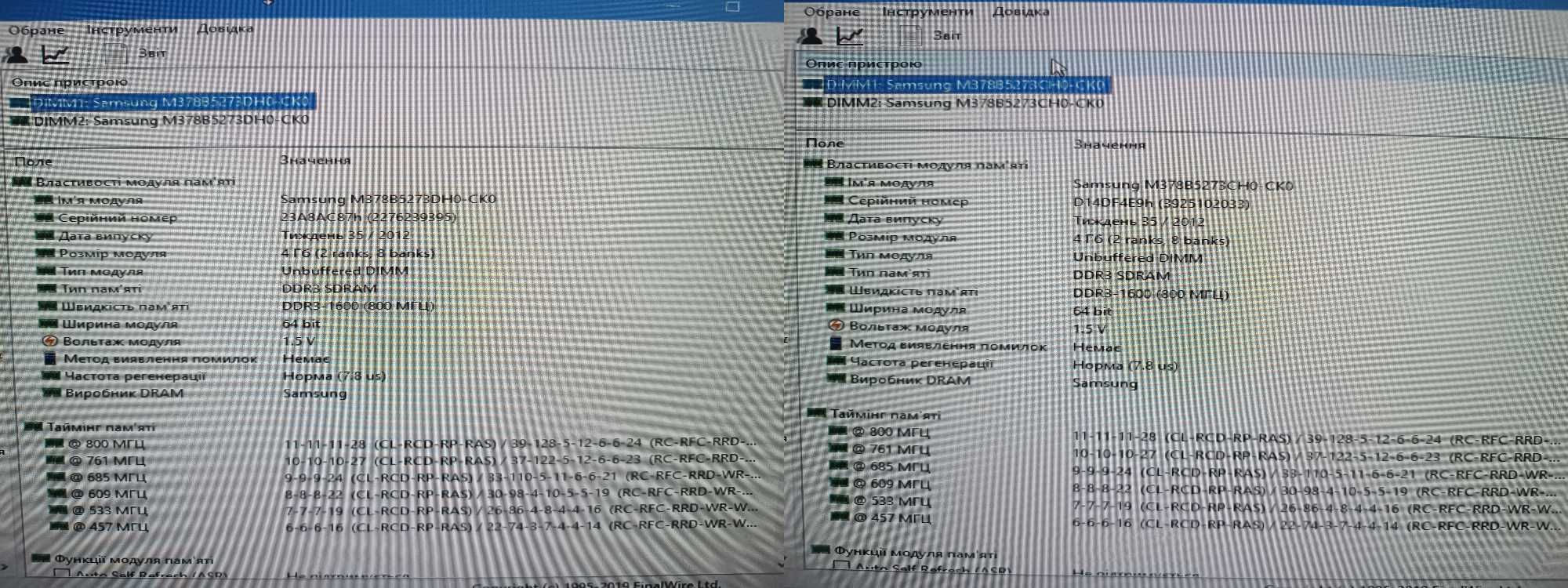The width and height of the screenshot is (1568, 588).
Task: Select Таймінг пам'яті group in left window
Action: point(100,427)
